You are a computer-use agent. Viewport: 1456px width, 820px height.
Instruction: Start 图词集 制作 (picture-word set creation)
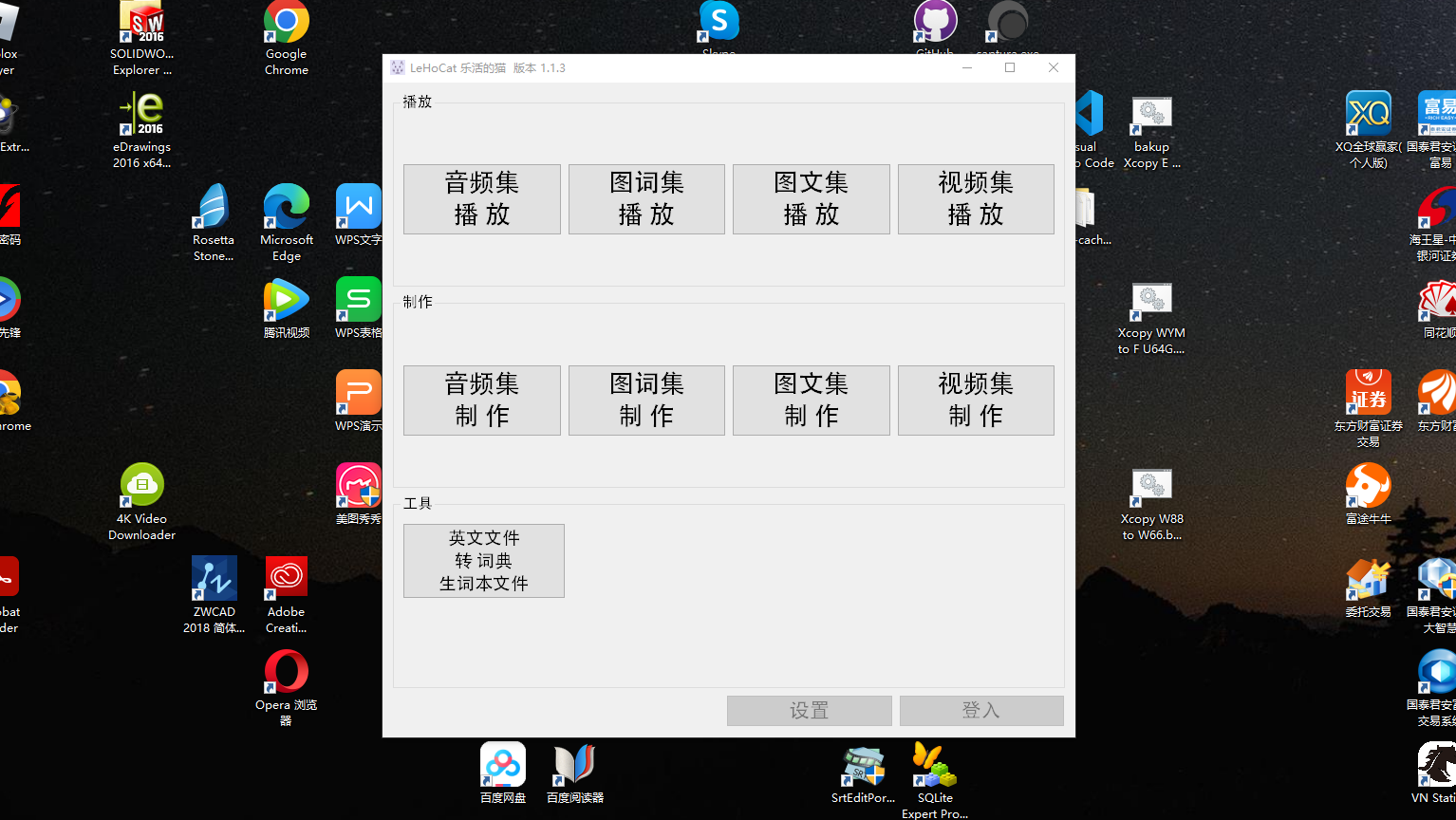646,400
